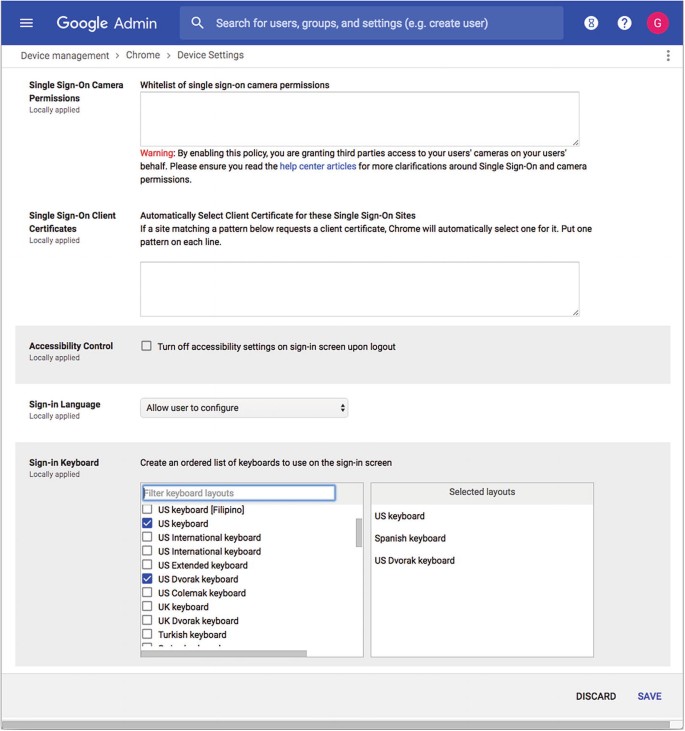Screen dimensions: 685x731
Task: Go to Chrome breadcrumb
Action: (143, 55)
